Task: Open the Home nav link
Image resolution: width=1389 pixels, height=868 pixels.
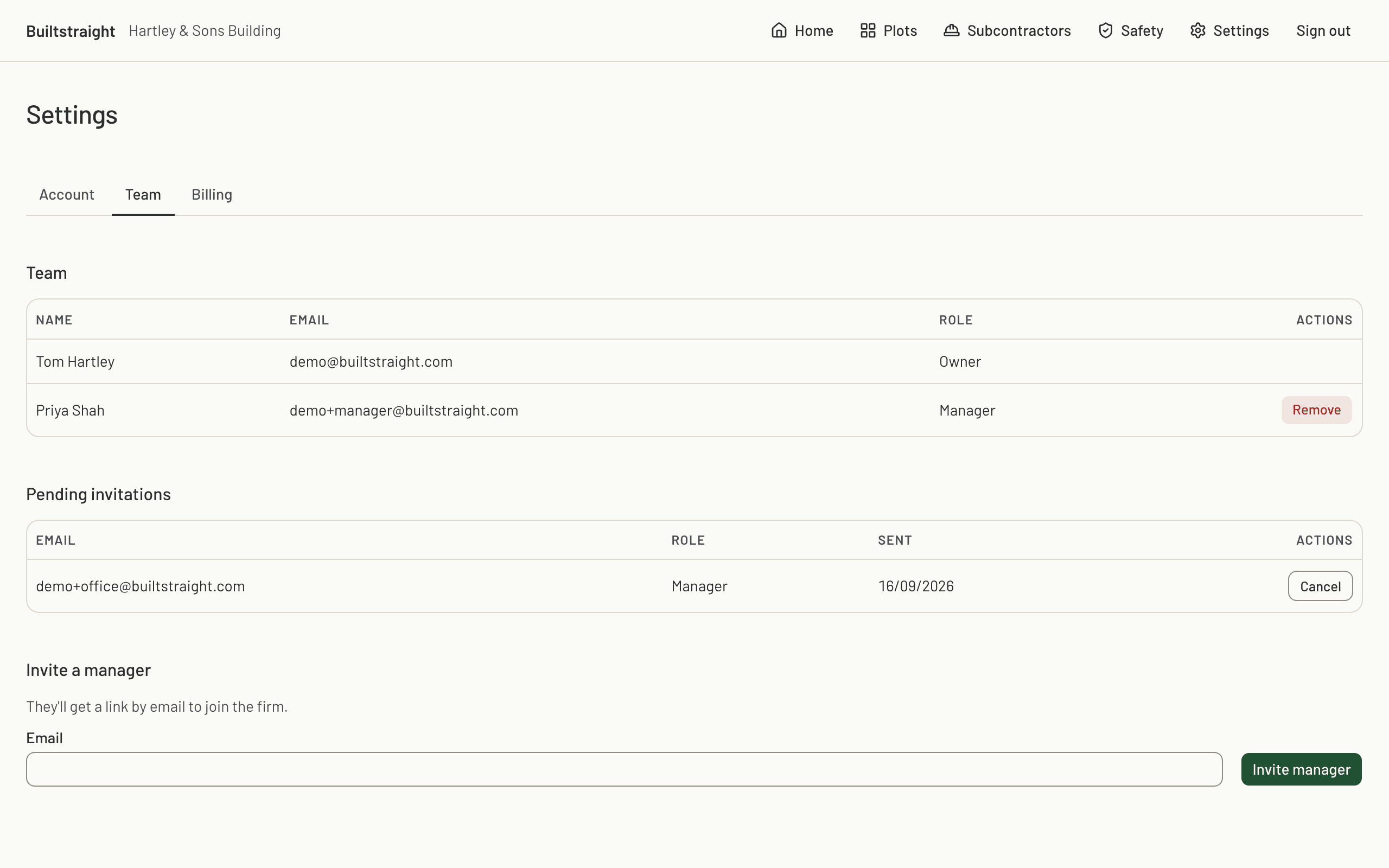Action: [x=802, y=30]
